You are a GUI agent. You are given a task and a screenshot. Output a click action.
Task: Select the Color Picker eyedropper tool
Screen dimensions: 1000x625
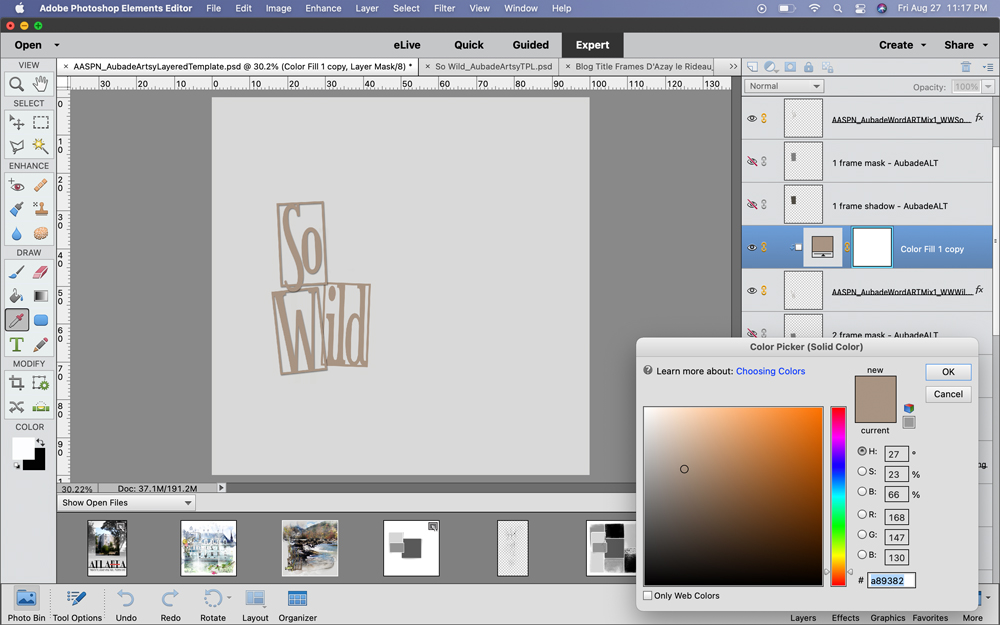17,320
